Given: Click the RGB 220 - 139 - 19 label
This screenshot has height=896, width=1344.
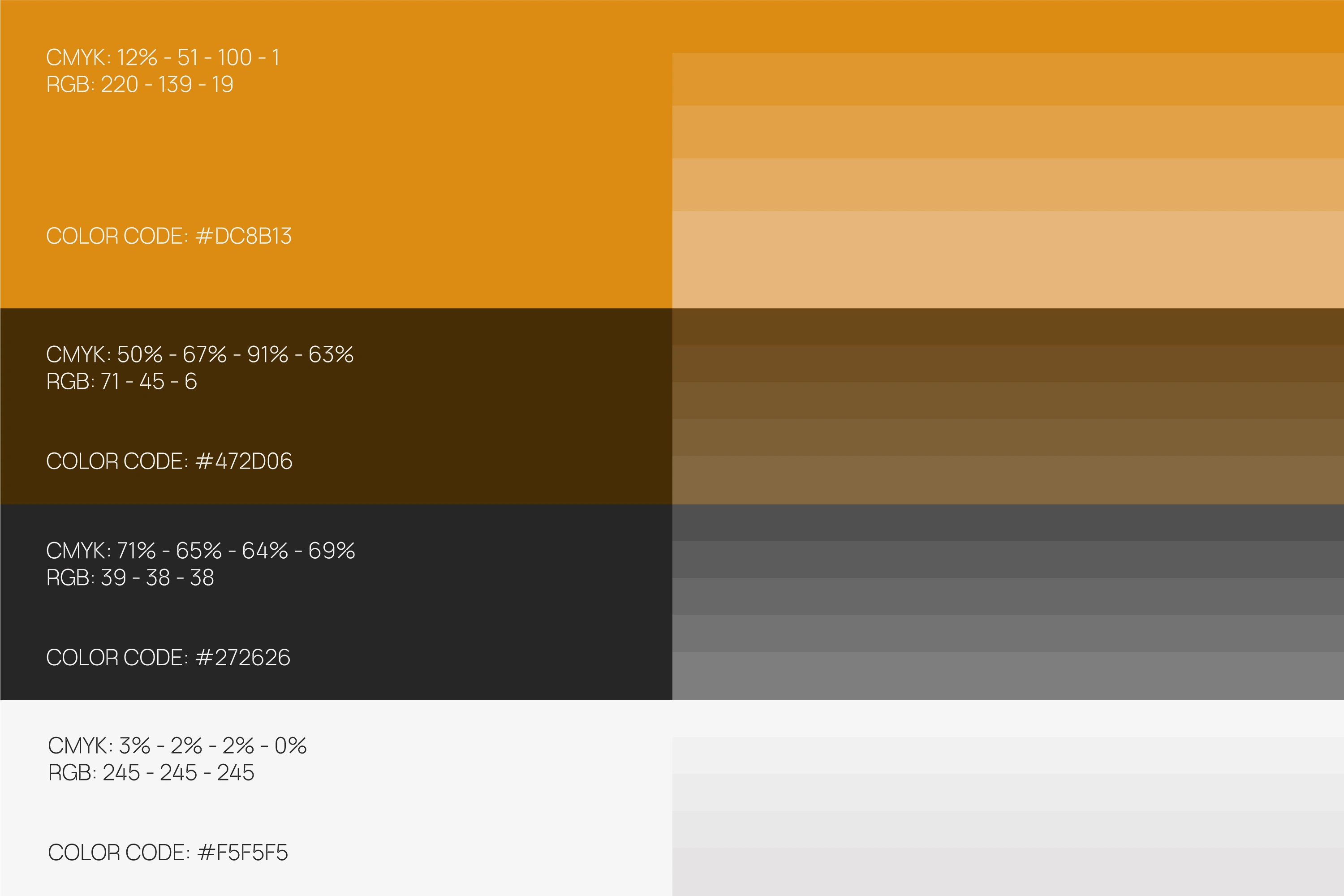Looking at the screenshot, I should tap(139, 85).
